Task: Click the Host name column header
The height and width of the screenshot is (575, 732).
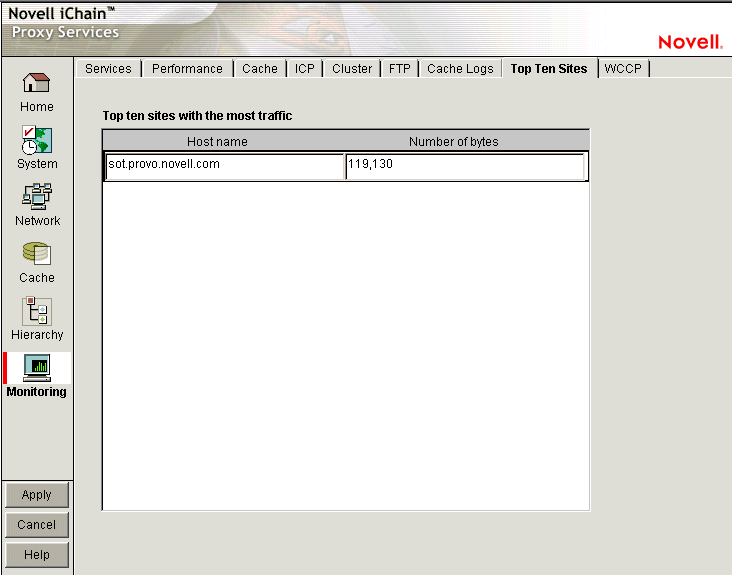Action: (217, 141)
